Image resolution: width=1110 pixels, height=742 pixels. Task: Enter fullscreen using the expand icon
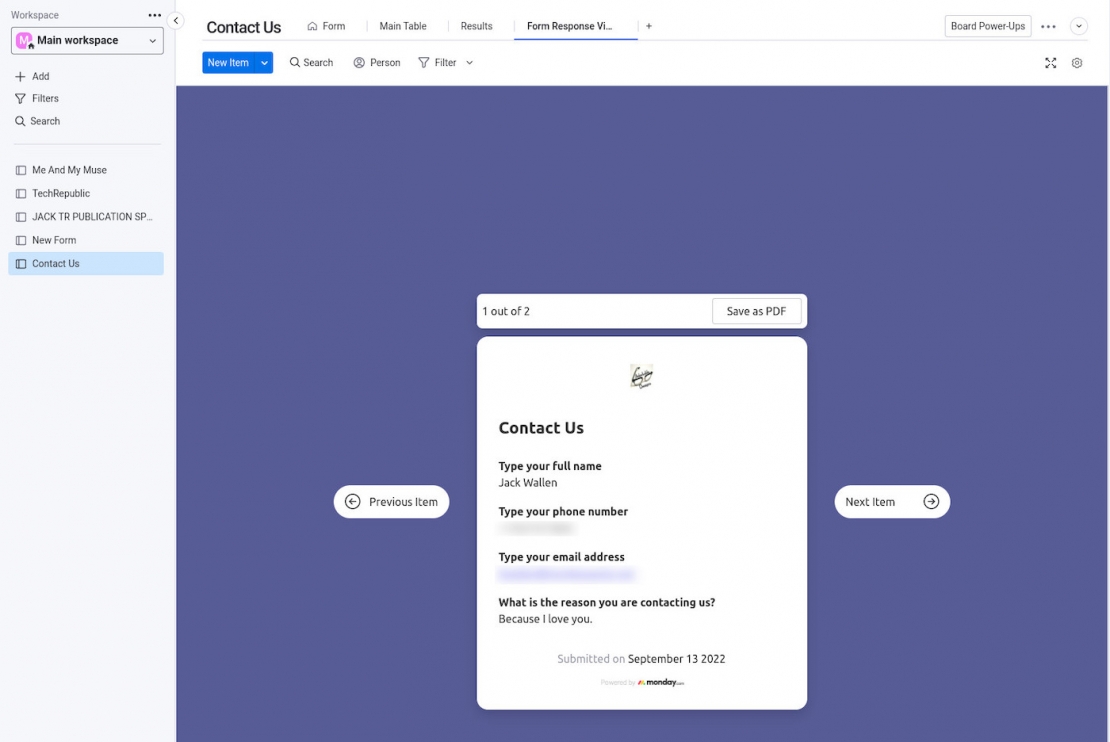(x=1050, y=63)
